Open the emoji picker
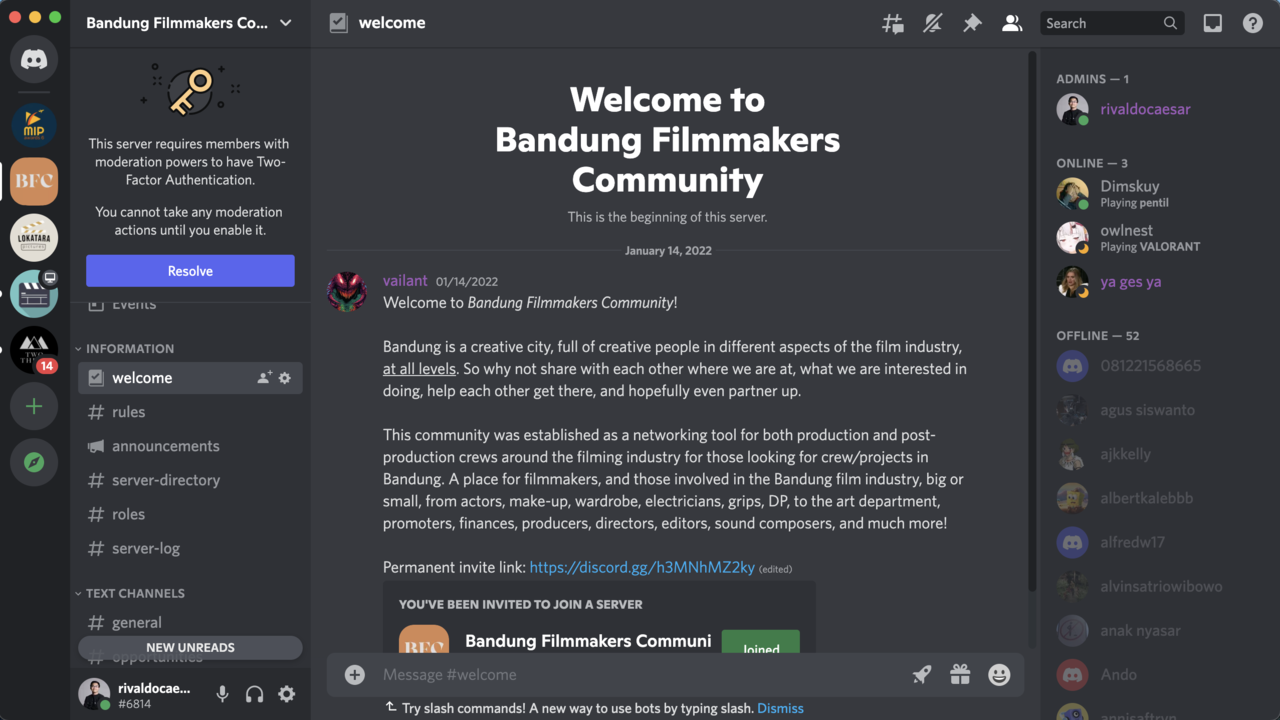This screenshot has width=1280, height=720. click(999, 675)
